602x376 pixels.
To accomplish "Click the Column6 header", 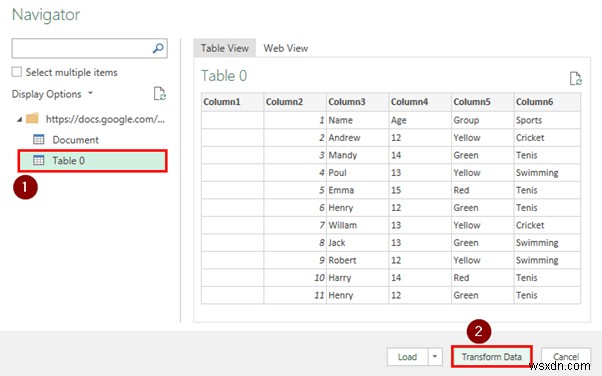I will coord(547,102).
